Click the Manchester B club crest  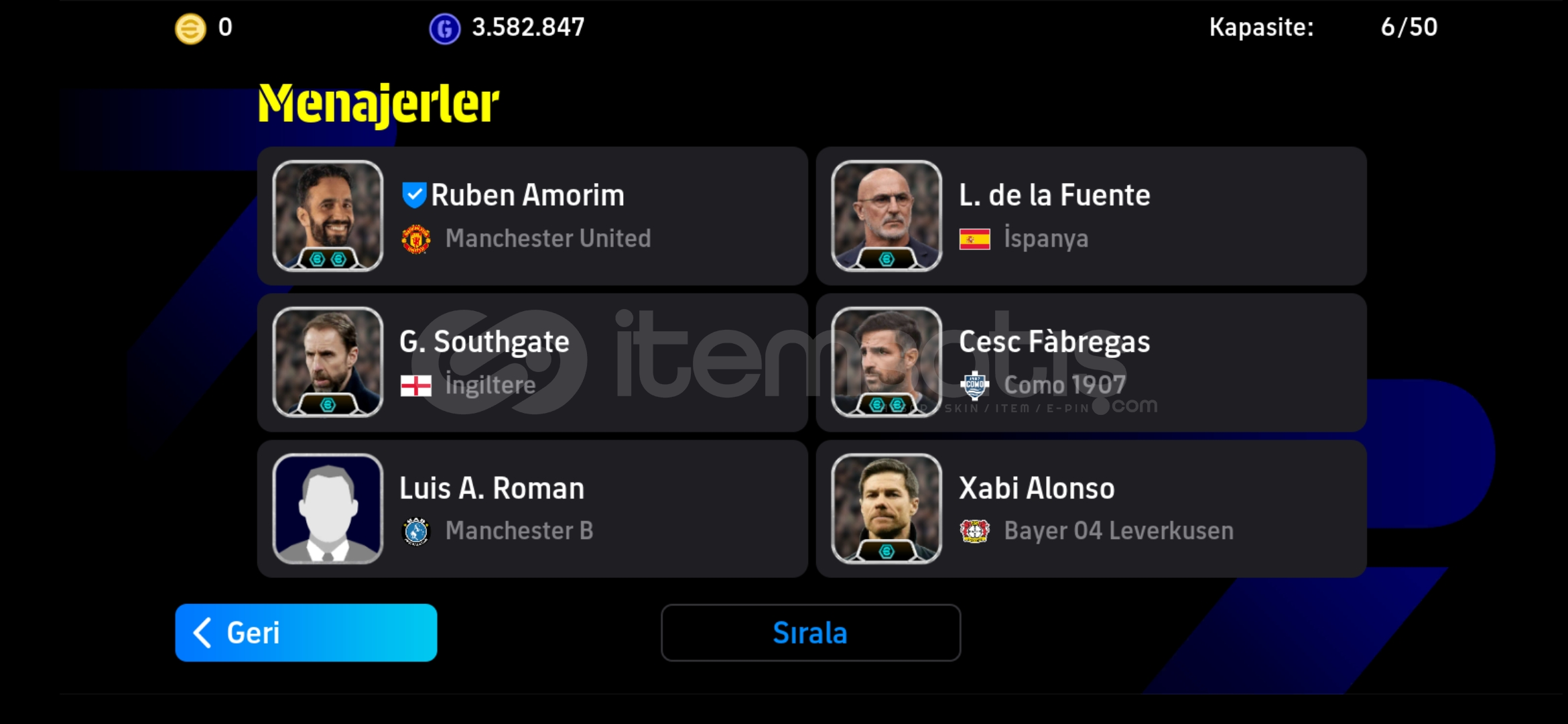416,532
